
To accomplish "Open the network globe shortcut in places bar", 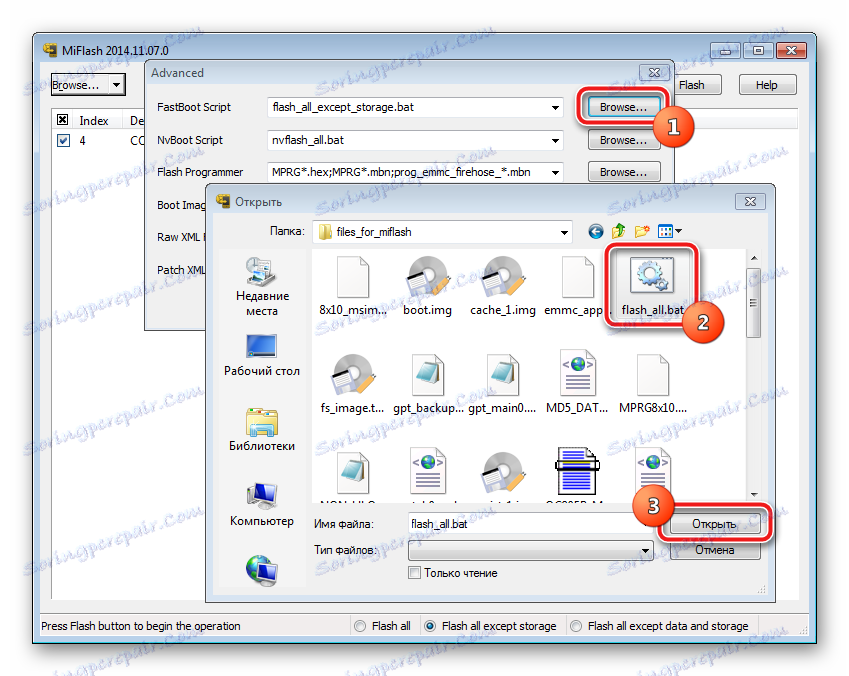I will tap(262, 570).
